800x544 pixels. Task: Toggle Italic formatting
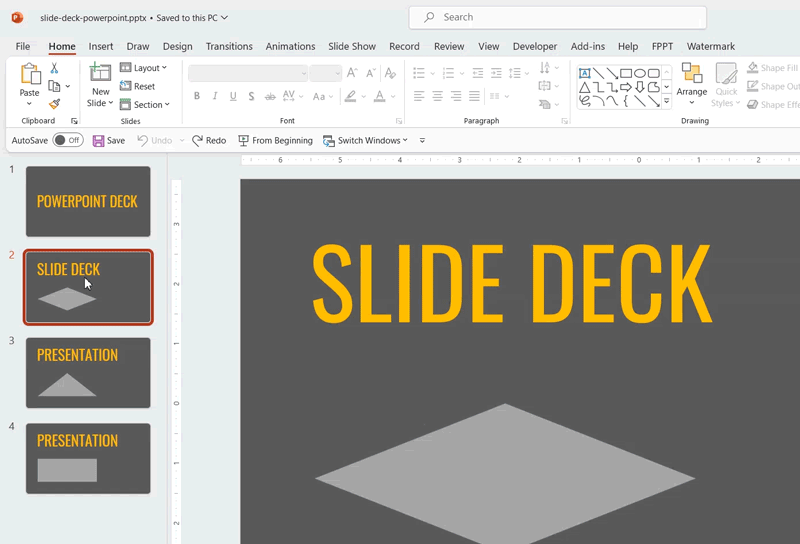point(215,96)
